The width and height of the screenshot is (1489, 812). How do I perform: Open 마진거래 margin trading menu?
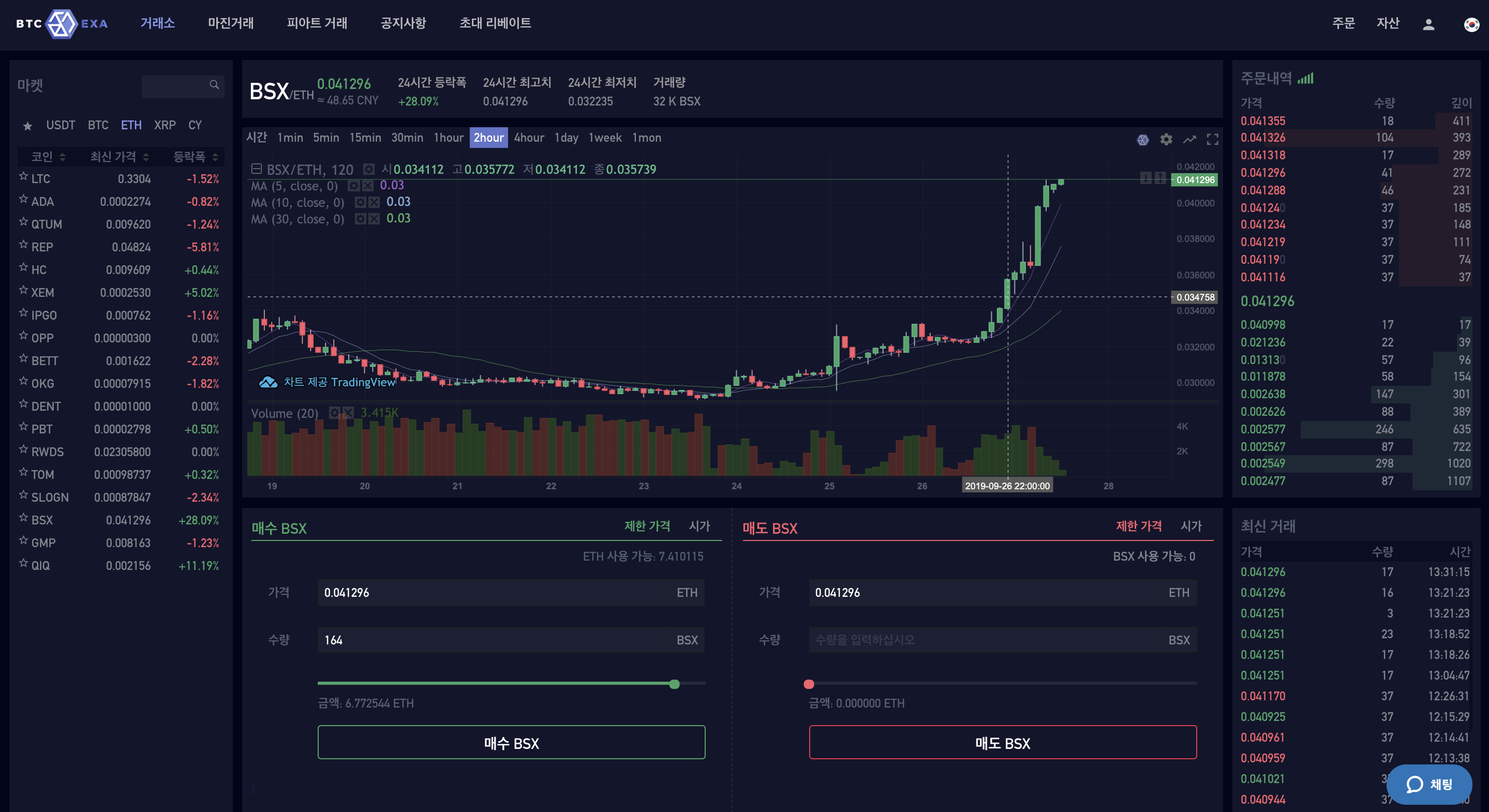(x=231, y=23)
